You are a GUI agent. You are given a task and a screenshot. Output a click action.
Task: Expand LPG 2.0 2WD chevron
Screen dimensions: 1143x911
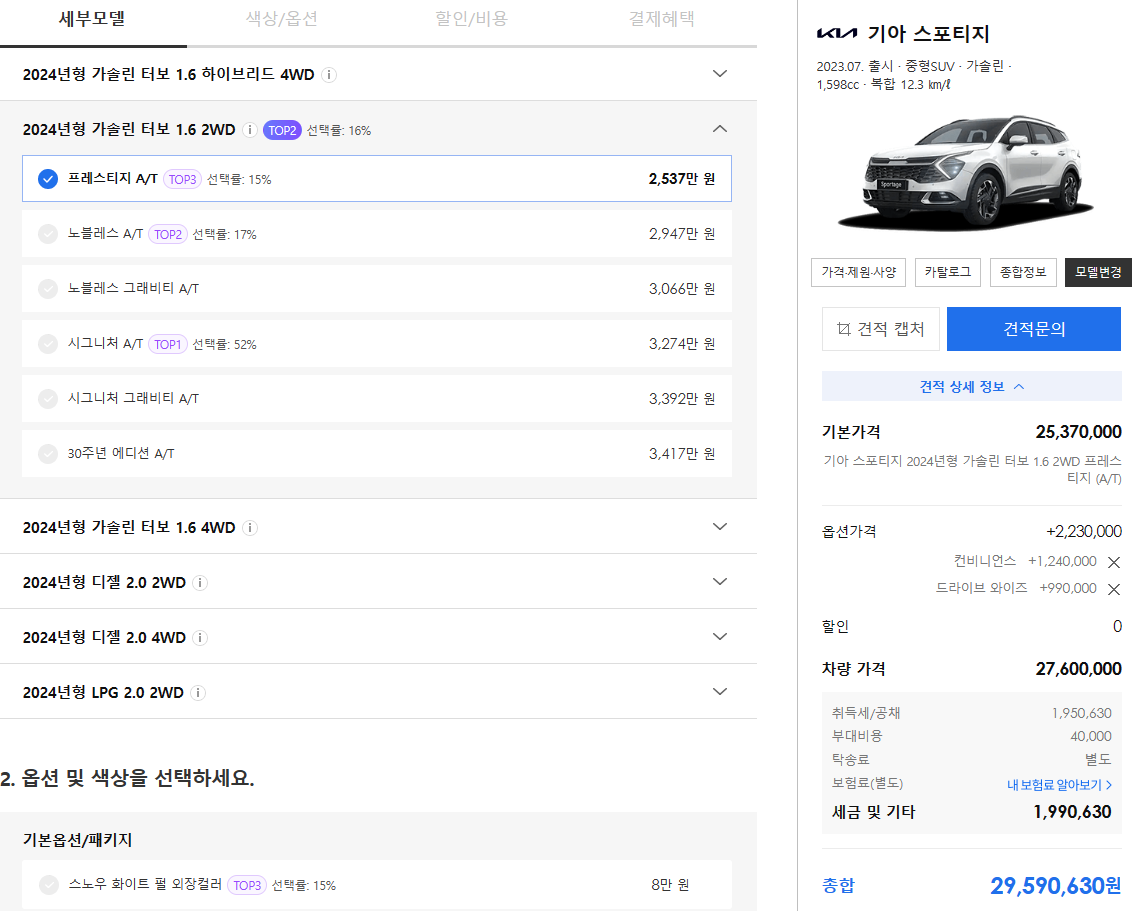pyautogui.click(x=719, y=692)
